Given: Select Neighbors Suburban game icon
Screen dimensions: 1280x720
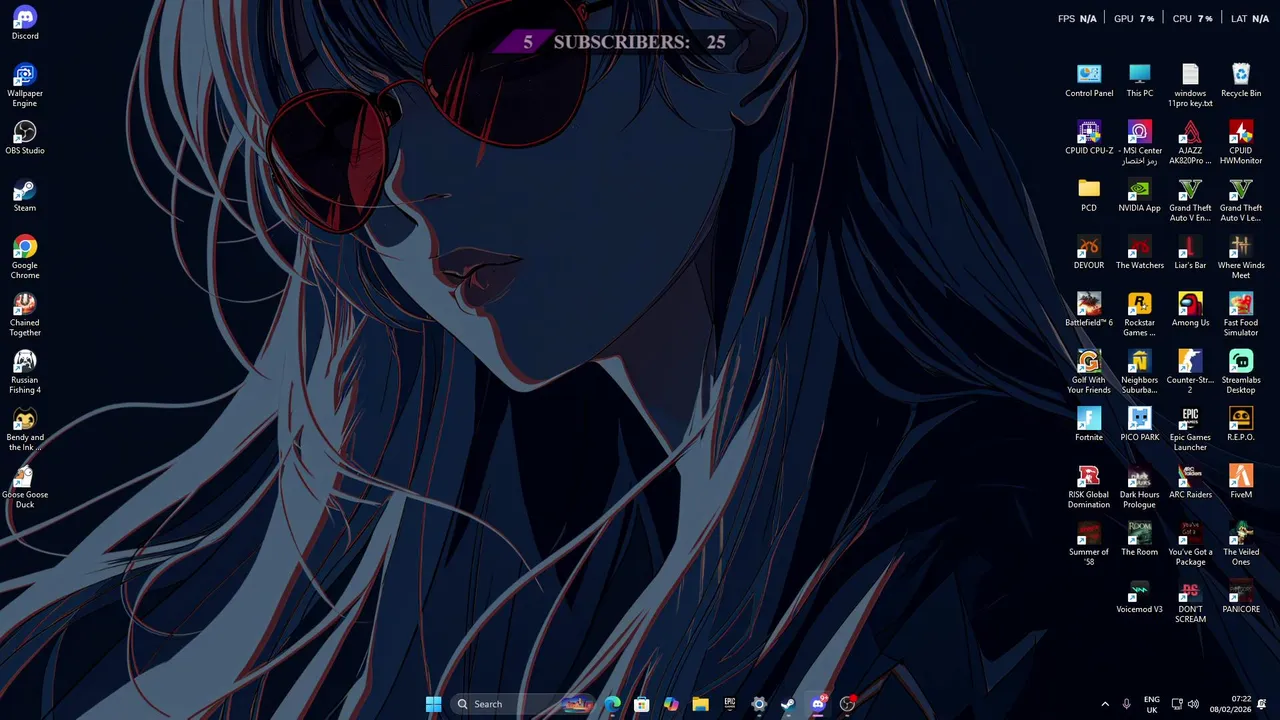Looking at the screenshot, I should [x=1140, y=371].
